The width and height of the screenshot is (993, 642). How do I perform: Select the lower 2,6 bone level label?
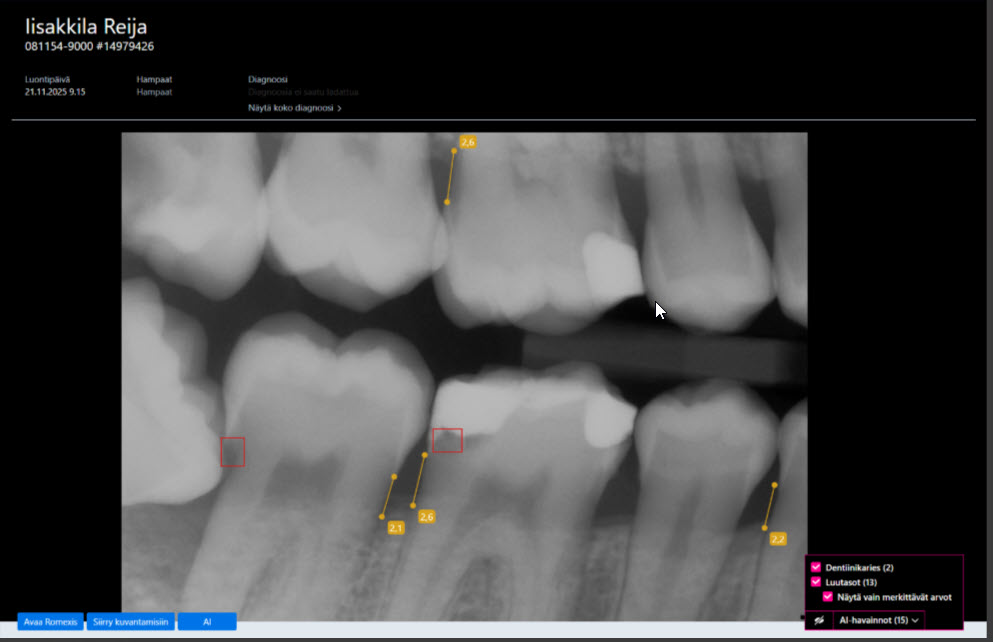pos(427,517)
